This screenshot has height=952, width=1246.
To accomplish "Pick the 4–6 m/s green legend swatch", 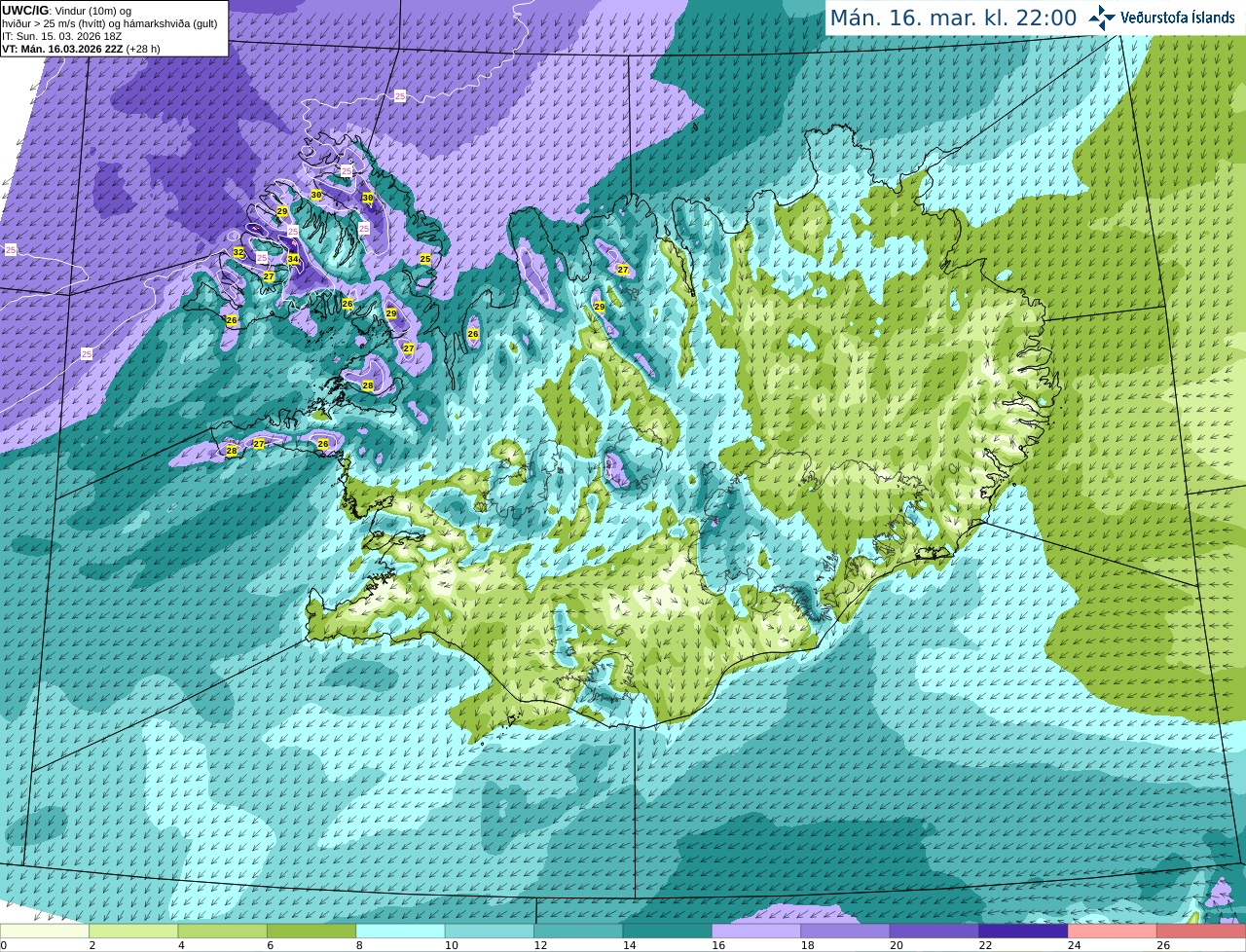I will (x=222, y=931).
